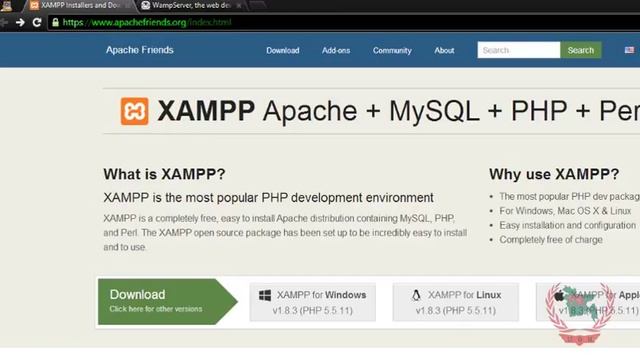Viewport: 640px width, 360px height.
Task: Click 'For Windows, Mac OS X & Linux' bullet
Action: pyautogui.click(x=565, y=211)
